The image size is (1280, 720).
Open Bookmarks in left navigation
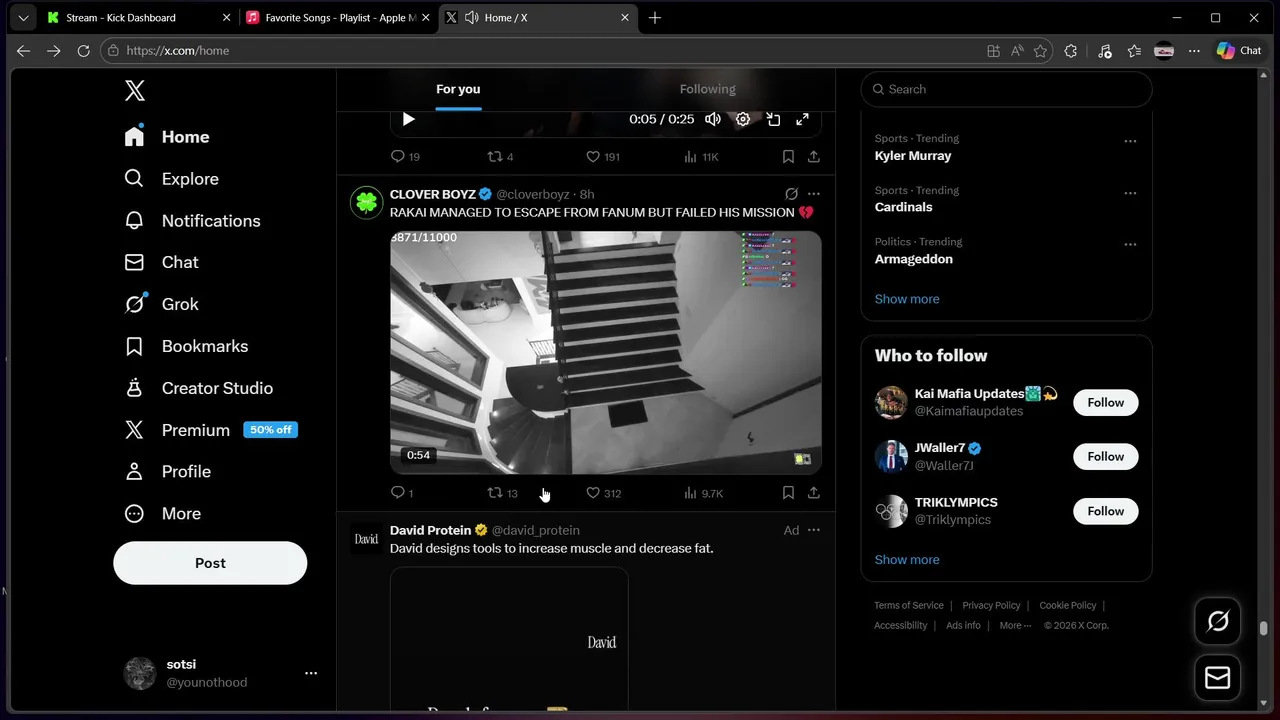pos(186,346)
